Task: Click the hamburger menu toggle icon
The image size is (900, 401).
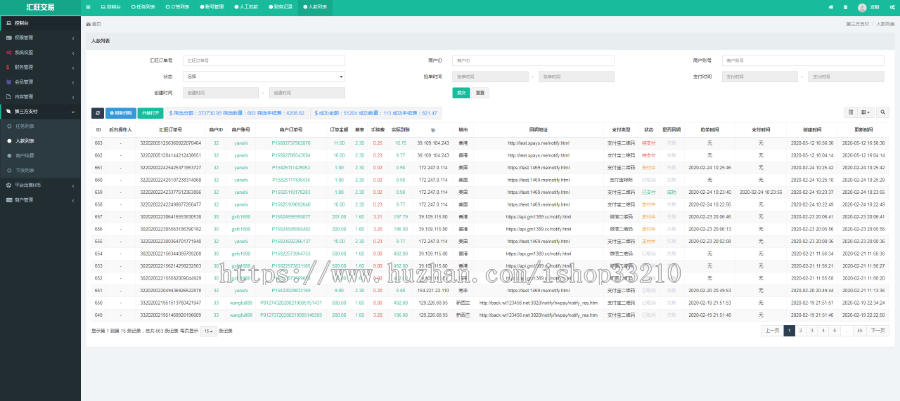Action: tap(90, 6)
